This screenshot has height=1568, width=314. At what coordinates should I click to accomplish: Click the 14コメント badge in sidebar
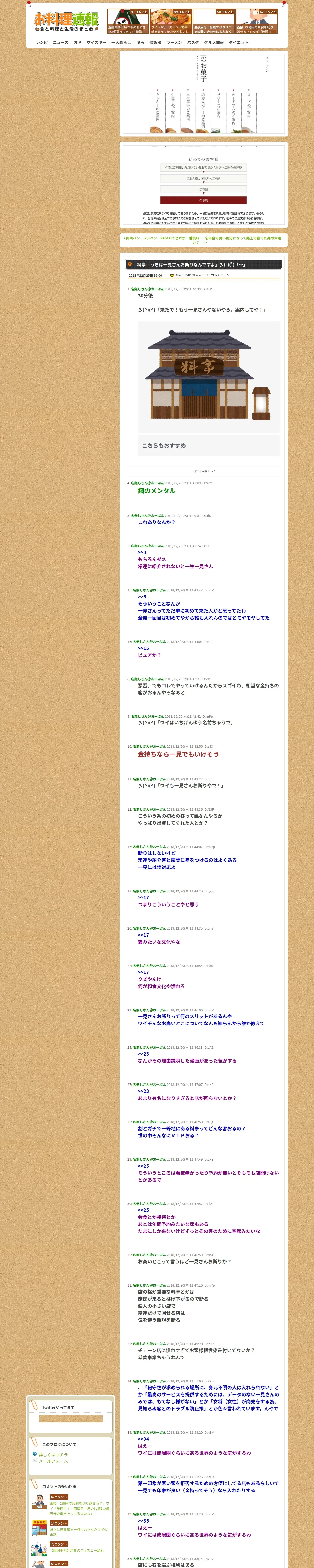pos(59,1523)
